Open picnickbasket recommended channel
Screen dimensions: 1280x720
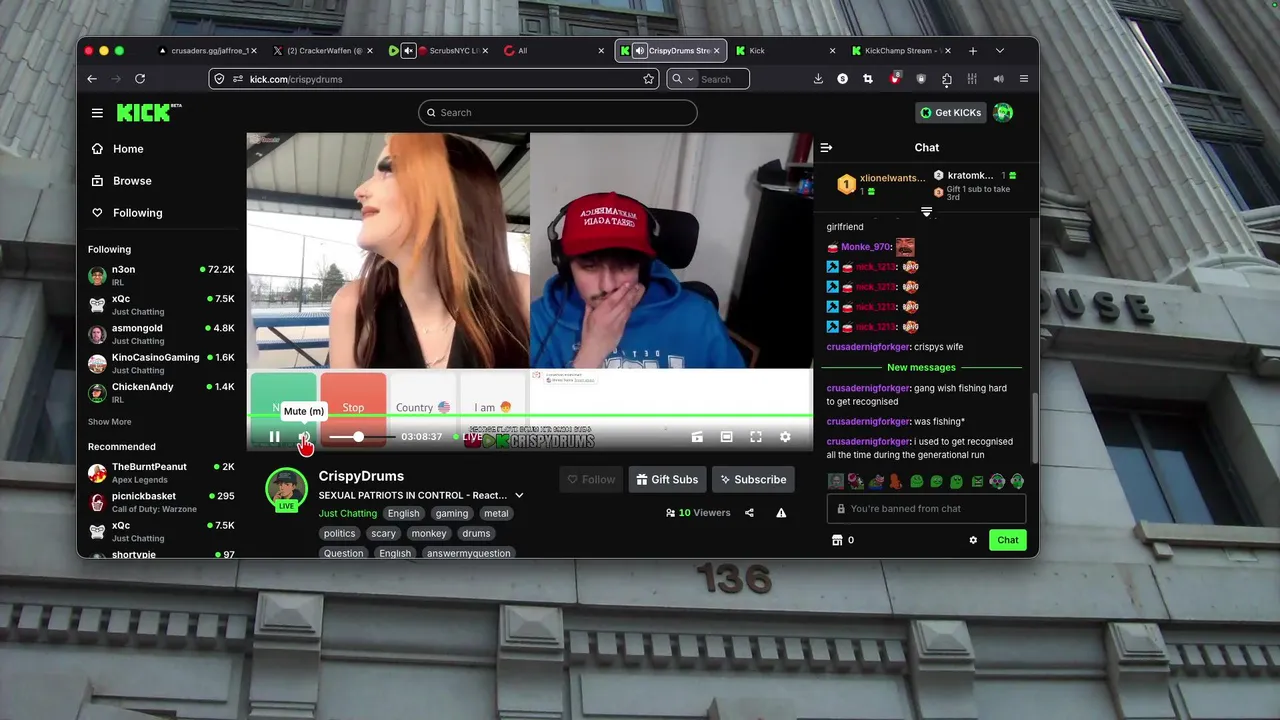click(161, 501)
